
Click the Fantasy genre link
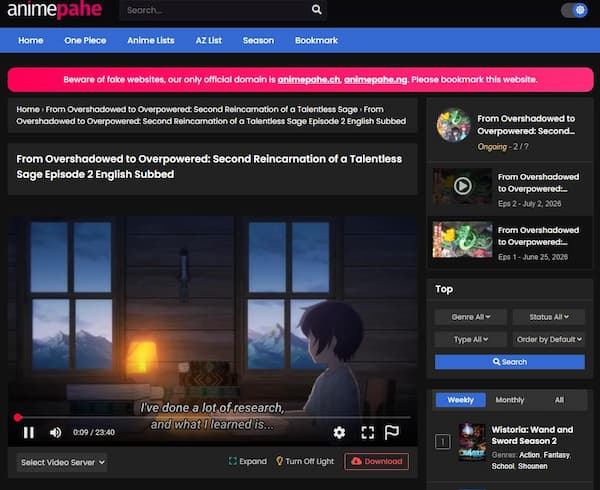(557, 455)
